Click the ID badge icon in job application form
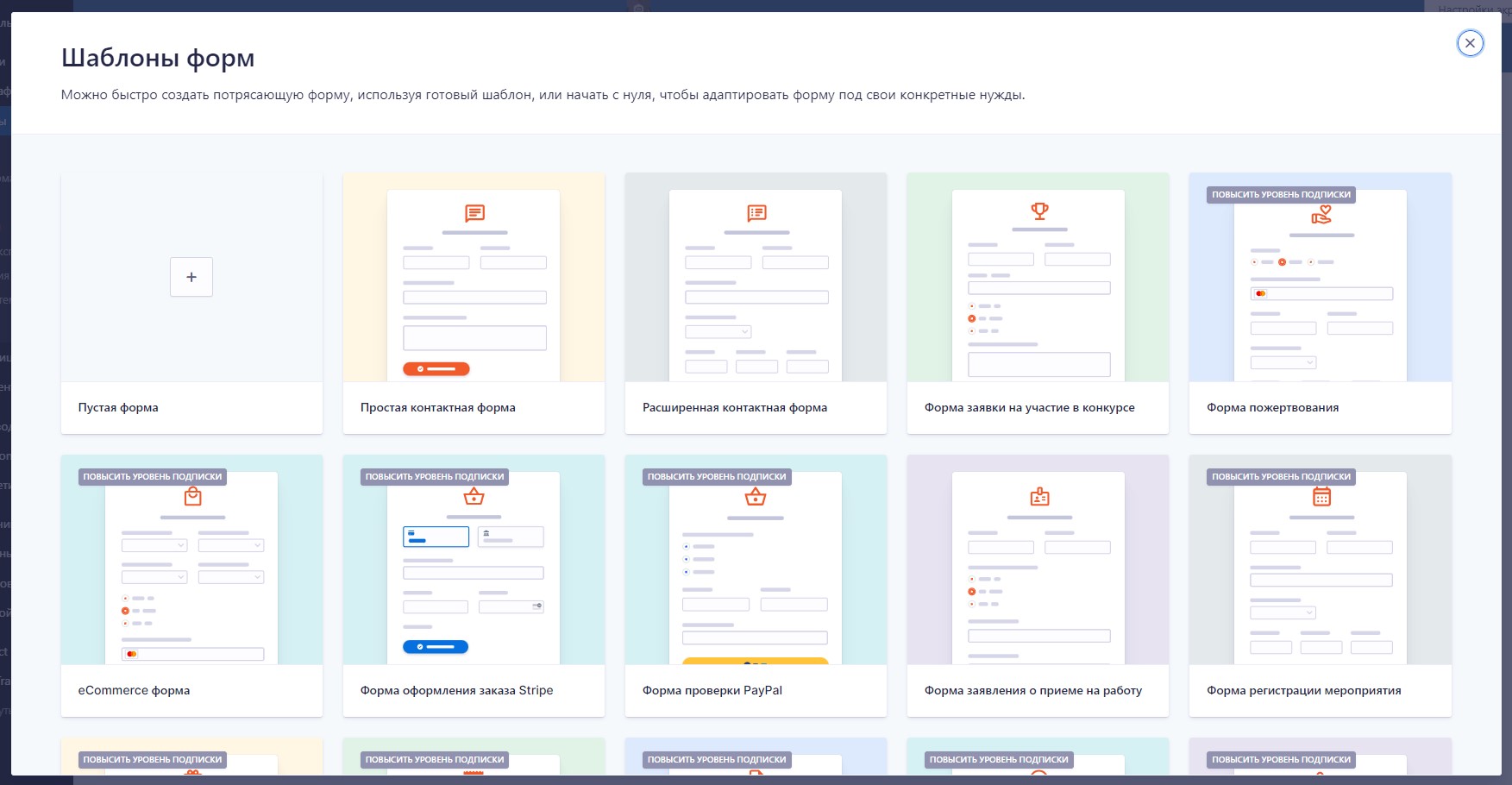 [1039, 497]
